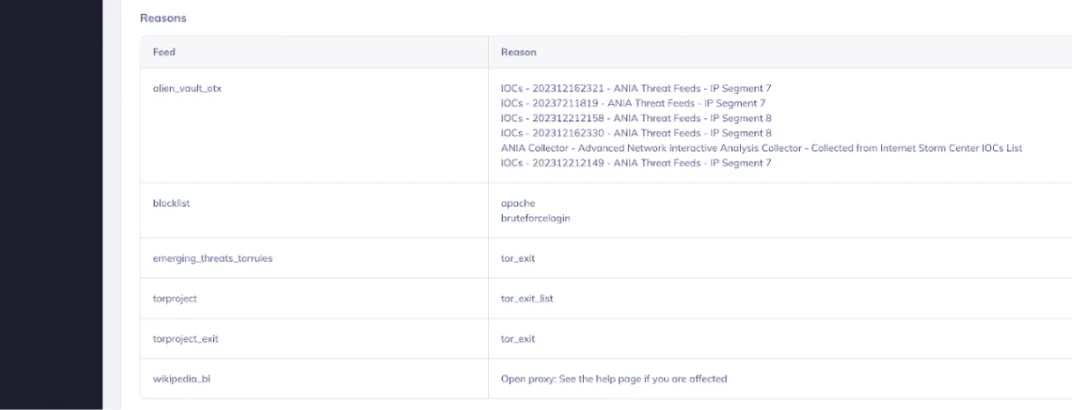
Task: Click the tor_exit_list reason
Action: pos(526,298)
